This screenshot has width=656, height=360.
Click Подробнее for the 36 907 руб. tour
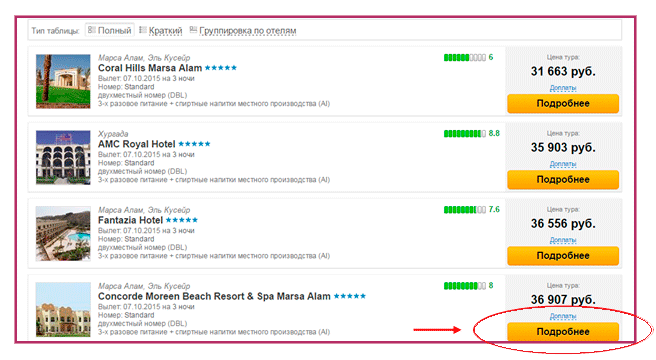(563, 332)
